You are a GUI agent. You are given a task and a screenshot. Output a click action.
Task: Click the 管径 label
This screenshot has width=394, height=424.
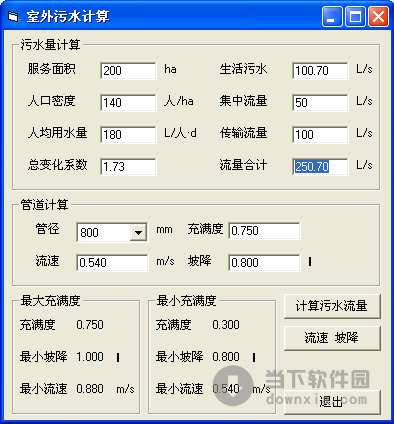click(48, 229)
